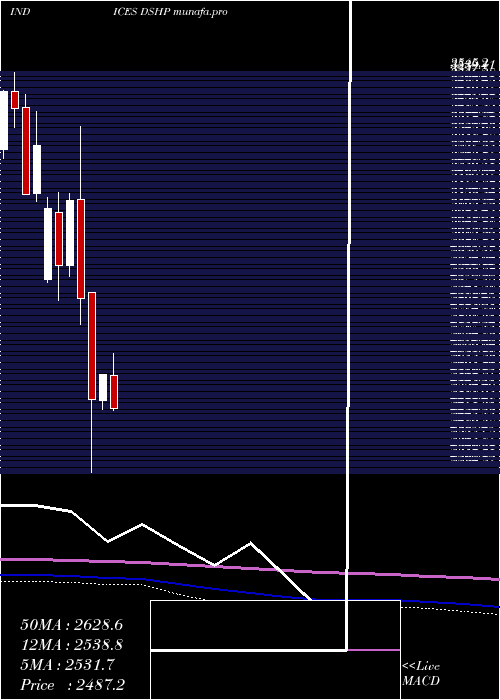Click the '5MA : 2531.7' value text
500x700 pixels.
tap(67, 665)
